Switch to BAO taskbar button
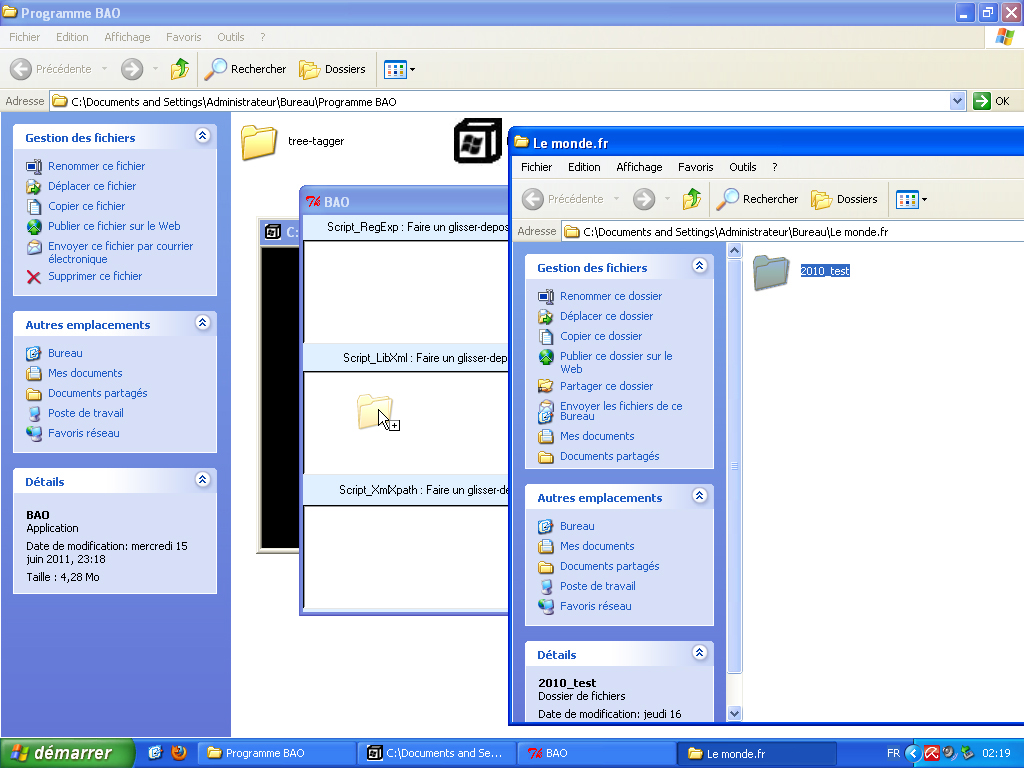The image size is (1024, 768). [x=596, y=754]
